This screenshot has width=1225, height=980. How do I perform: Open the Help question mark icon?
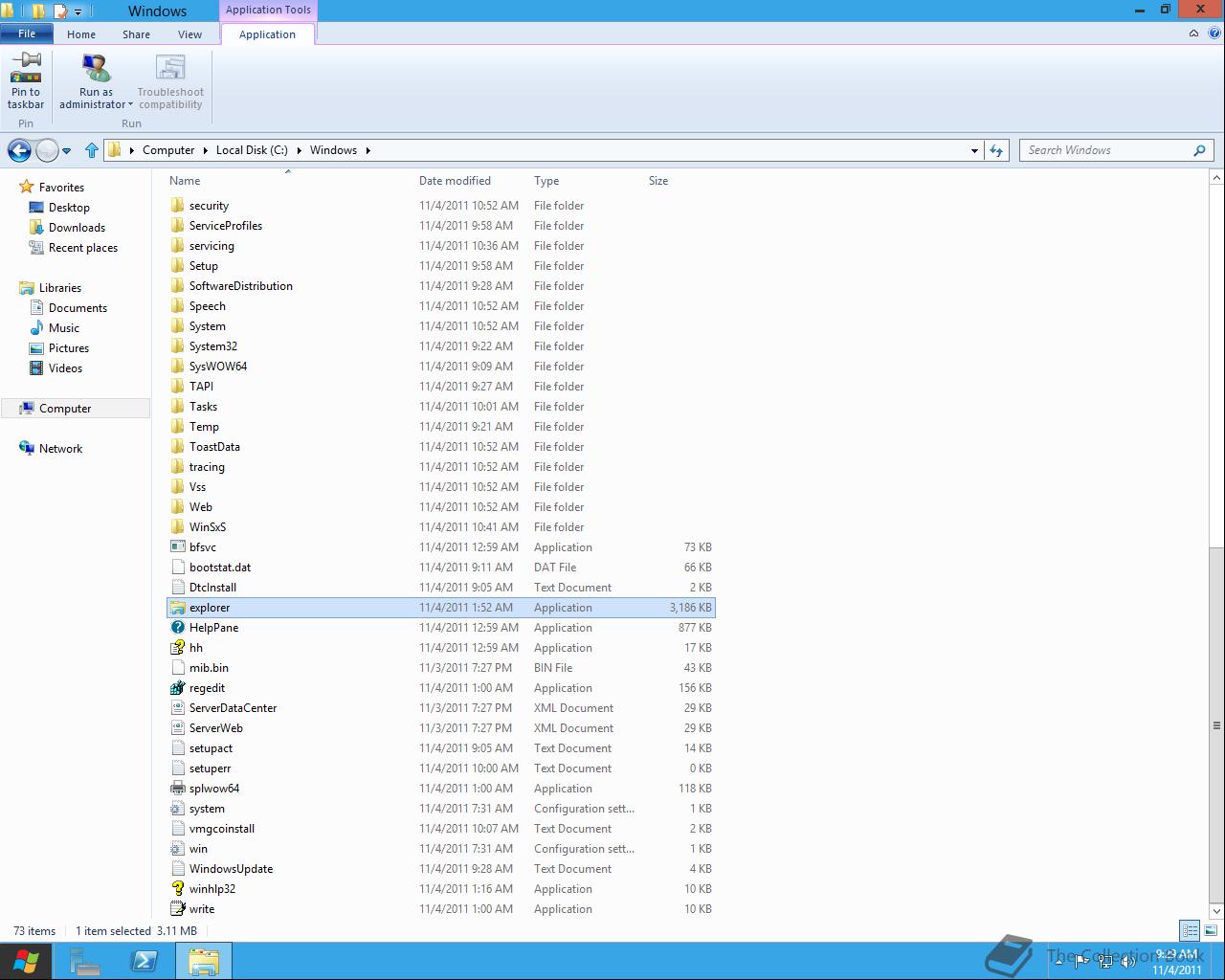1214,33
